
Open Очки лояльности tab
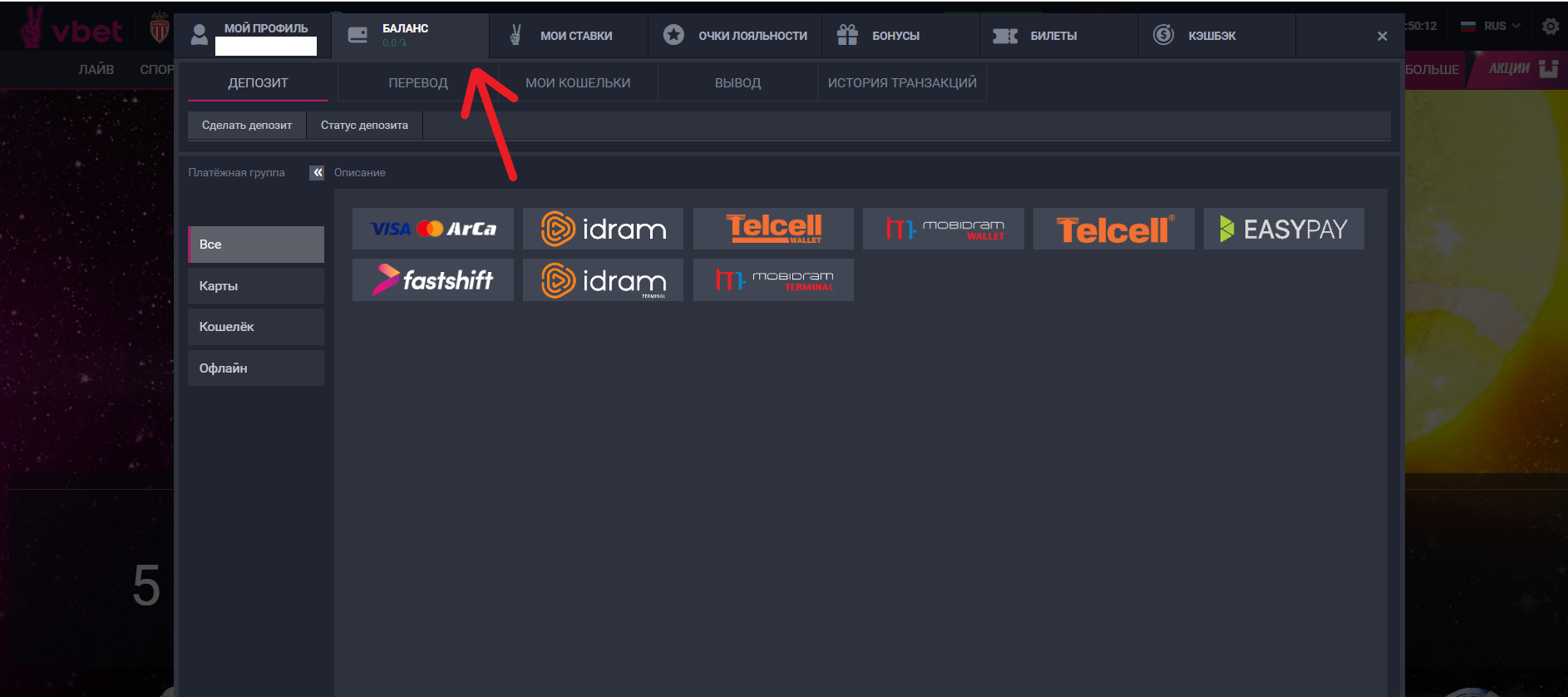pos(735,35)
